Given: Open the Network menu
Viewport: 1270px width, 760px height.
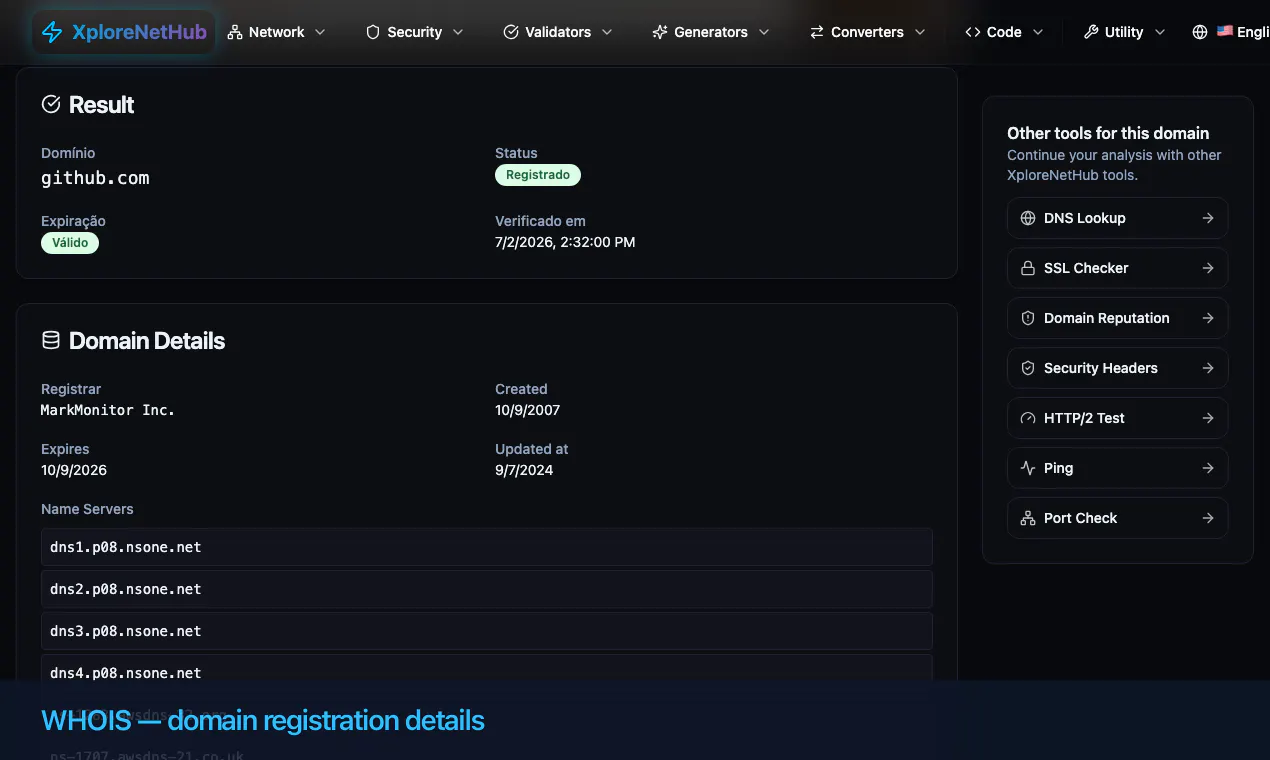Looking at the screenshot, I should tap(277, 32).
